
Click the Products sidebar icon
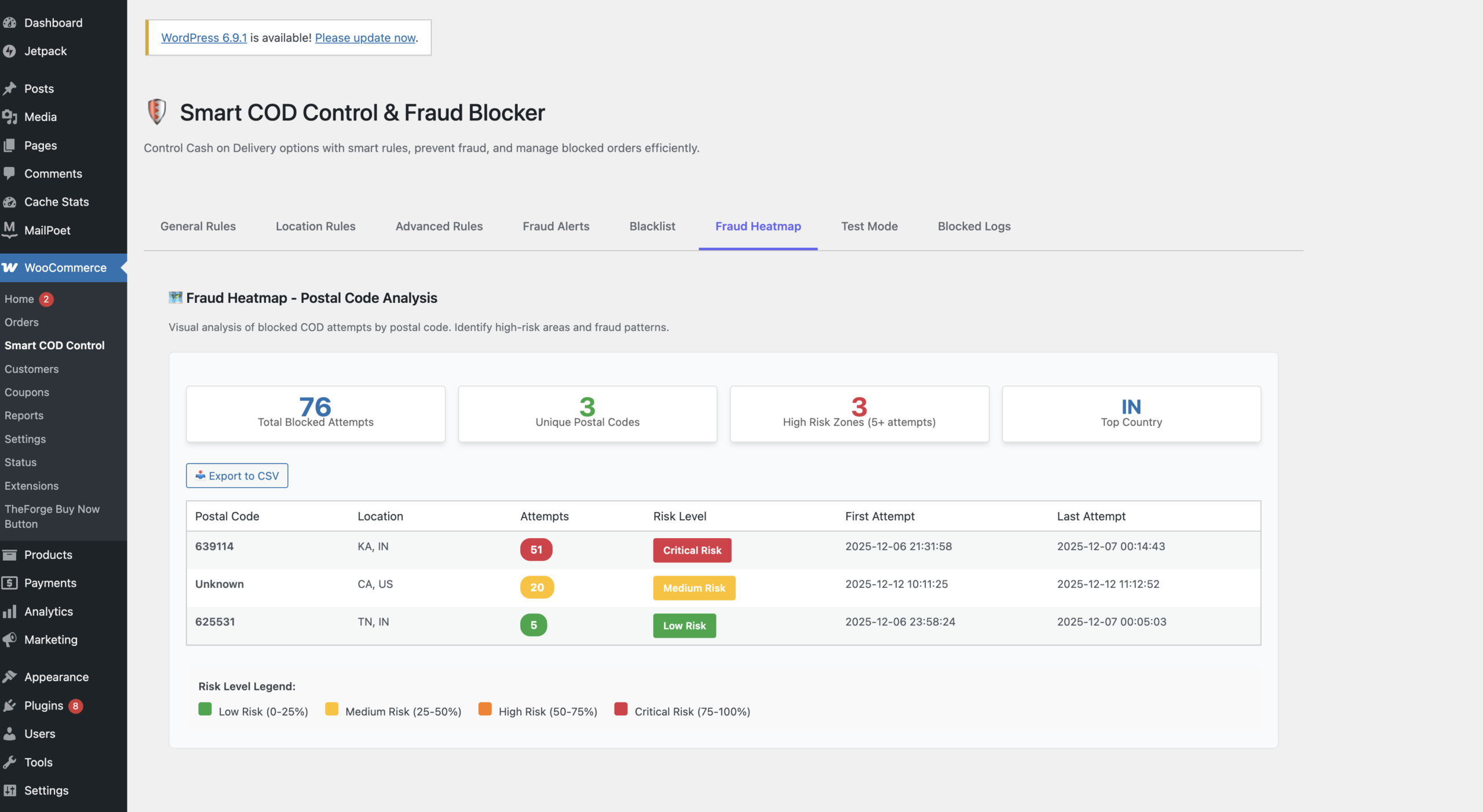tap(10, 554)
